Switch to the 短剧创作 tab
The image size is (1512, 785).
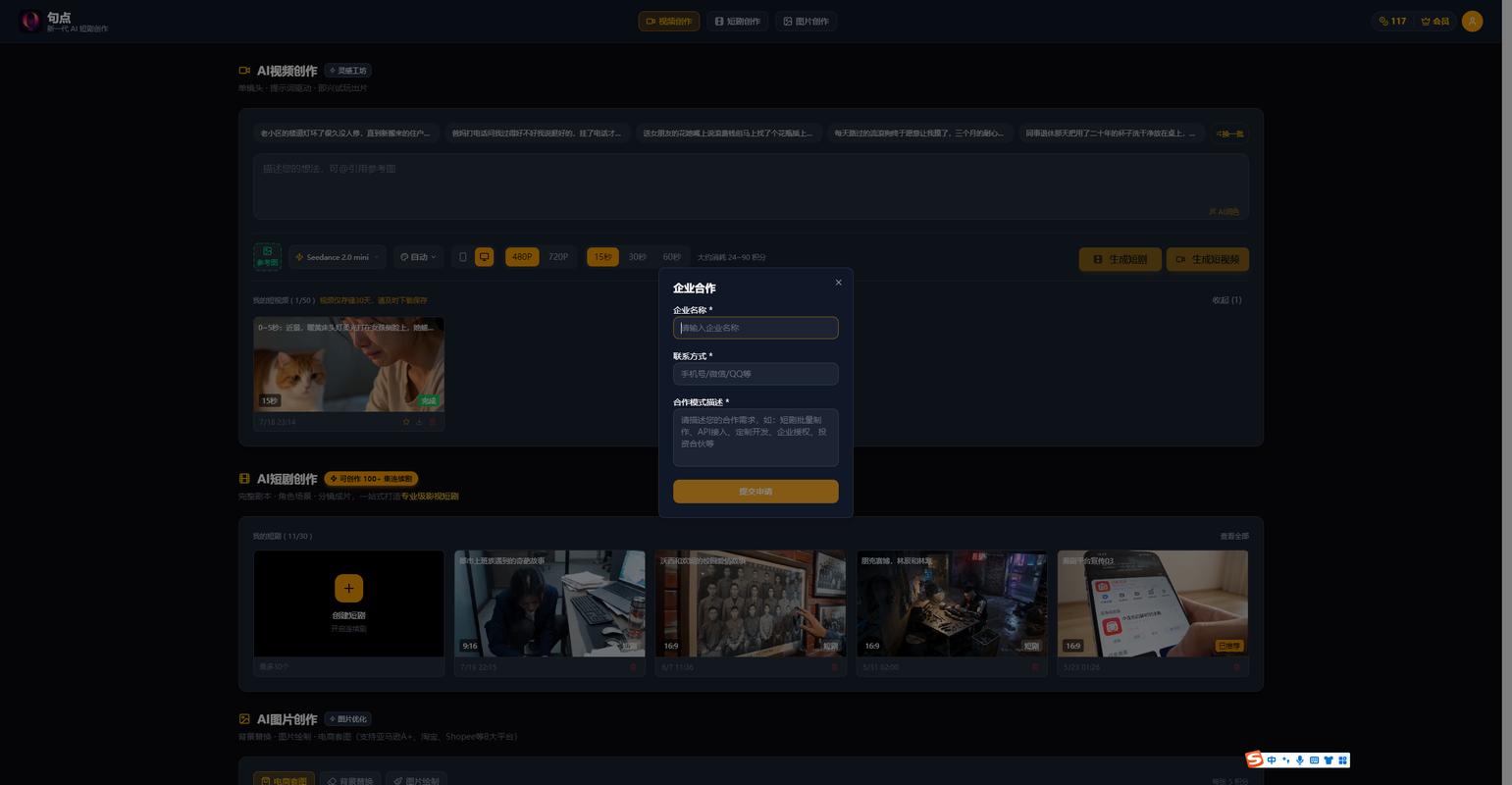pyautogui.click(x=738, y=21)
